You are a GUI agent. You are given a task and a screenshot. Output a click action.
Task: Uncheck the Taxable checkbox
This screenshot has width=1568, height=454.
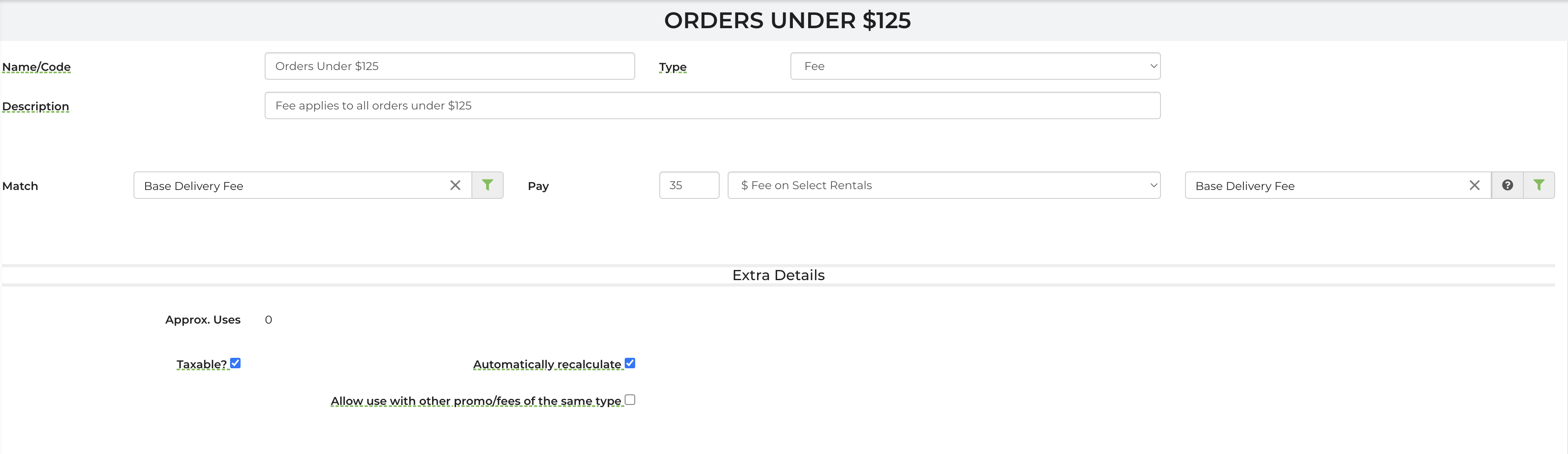point(236,363)
